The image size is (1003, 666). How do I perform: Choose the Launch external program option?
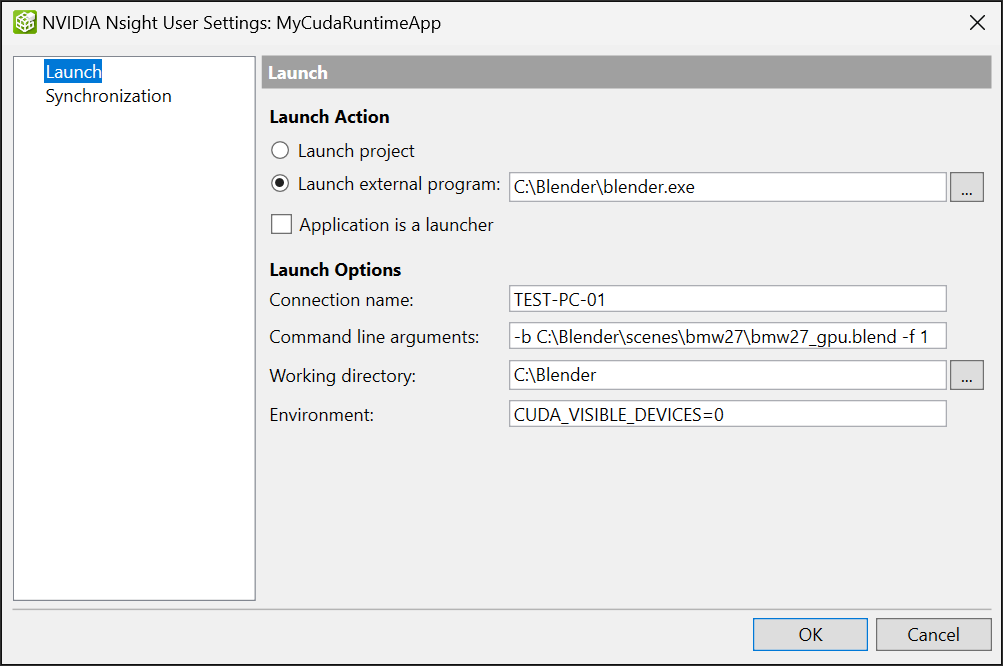click(281, 184)
